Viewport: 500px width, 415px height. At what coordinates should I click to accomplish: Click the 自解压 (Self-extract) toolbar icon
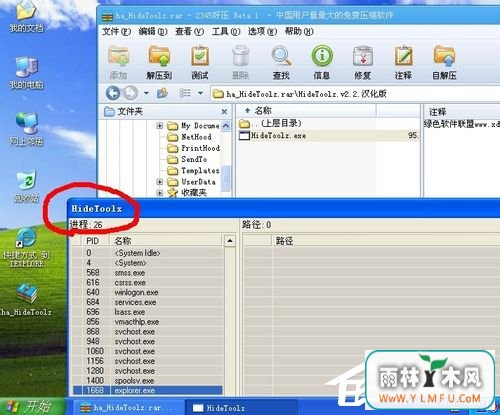(444, 63)
